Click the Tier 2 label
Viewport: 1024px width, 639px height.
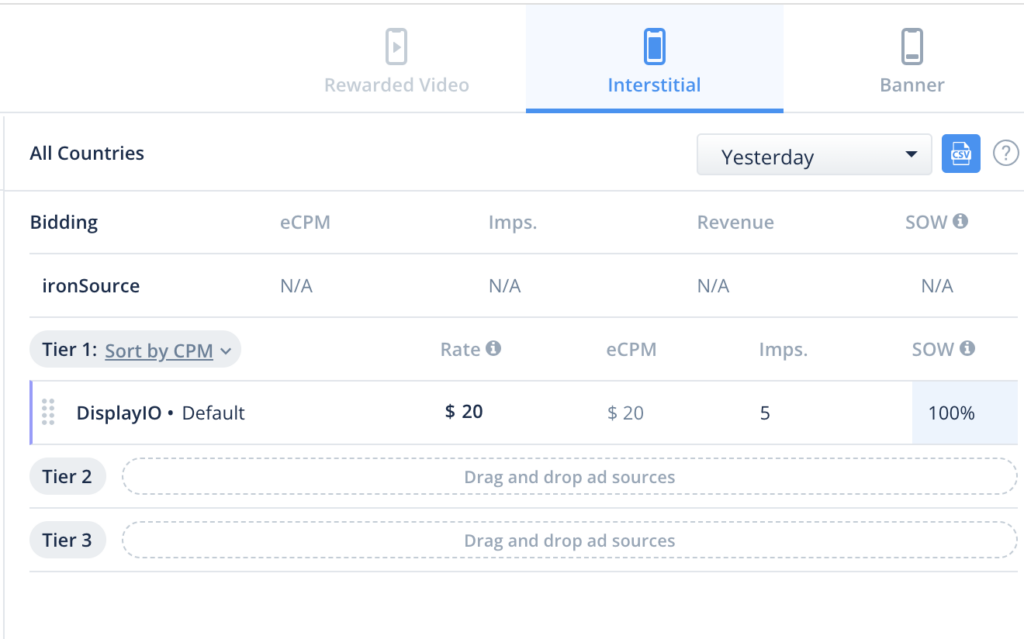[x=67, y=476]
